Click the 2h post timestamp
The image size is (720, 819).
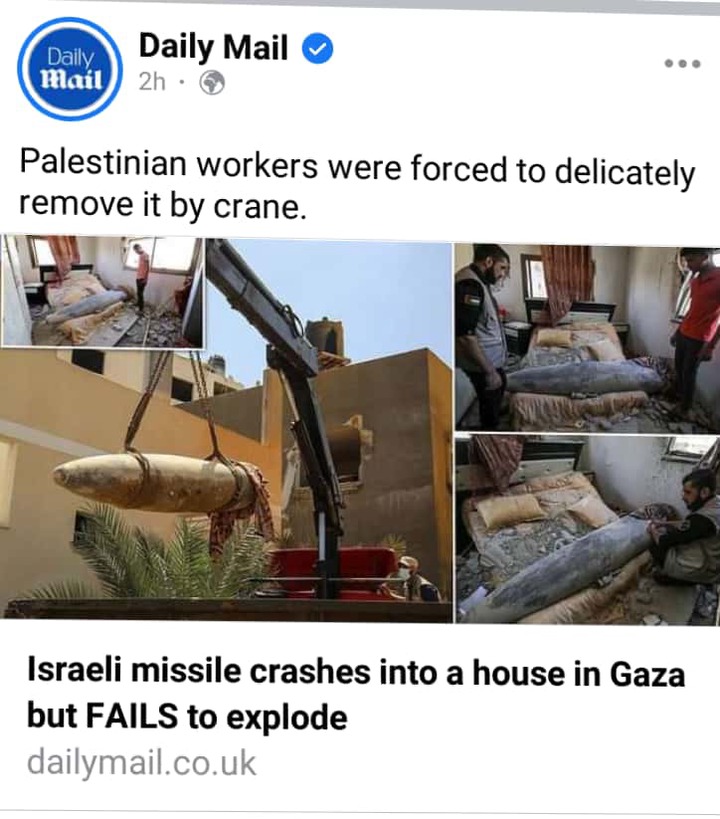[x=152, y=82]
